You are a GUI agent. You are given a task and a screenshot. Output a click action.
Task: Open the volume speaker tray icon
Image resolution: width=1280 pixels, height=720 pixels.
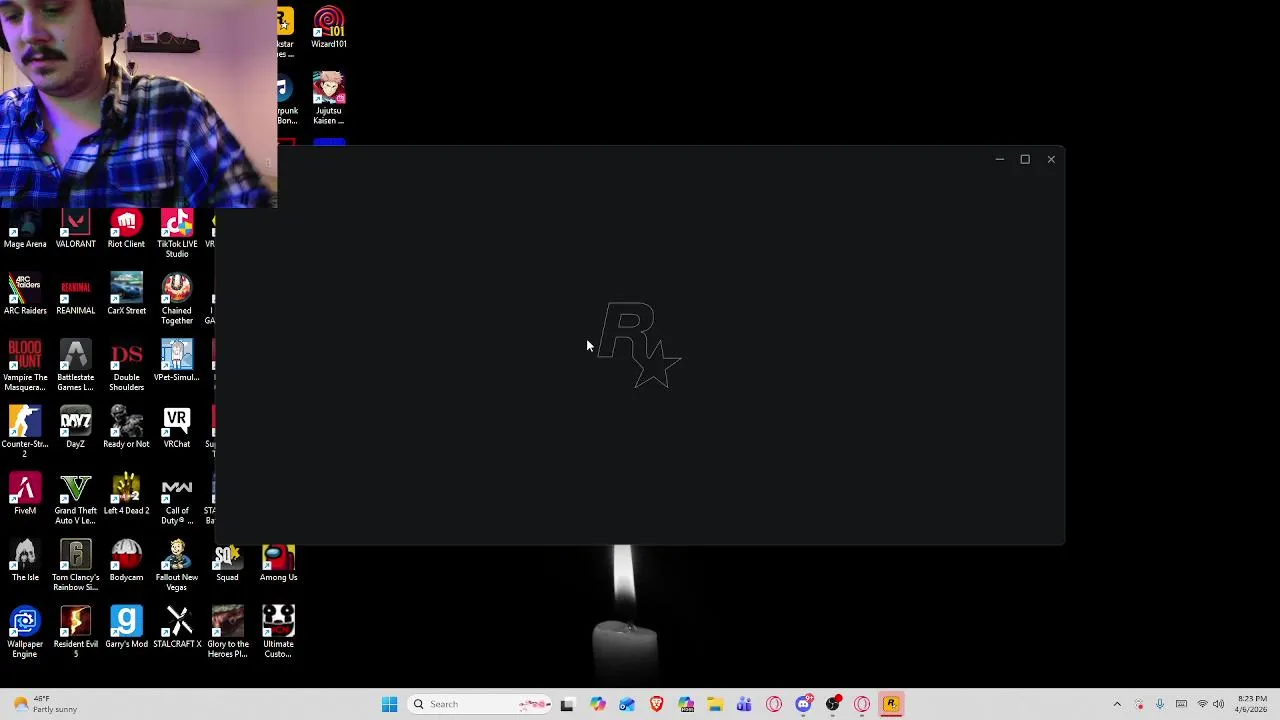[1219, 704]
